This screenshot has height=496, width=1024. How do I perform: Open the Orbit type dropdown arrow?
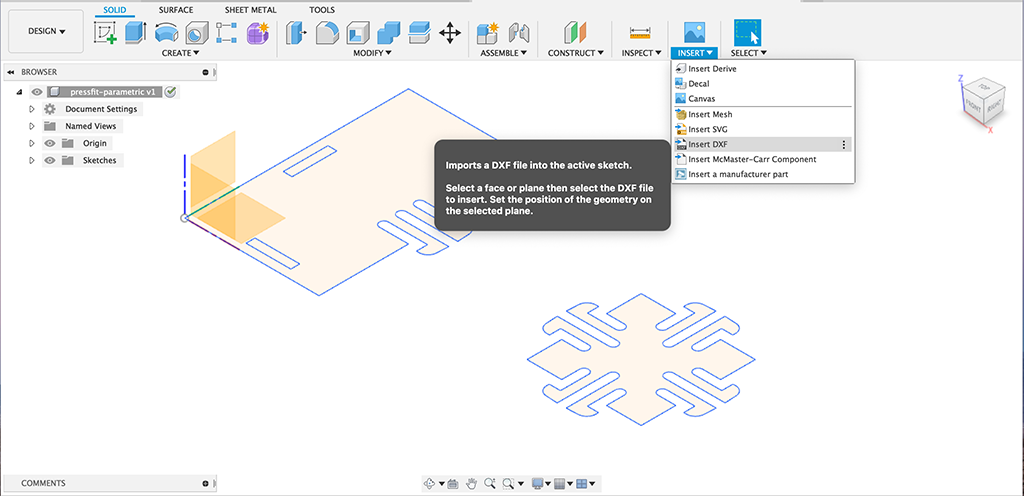coord(441,484)
